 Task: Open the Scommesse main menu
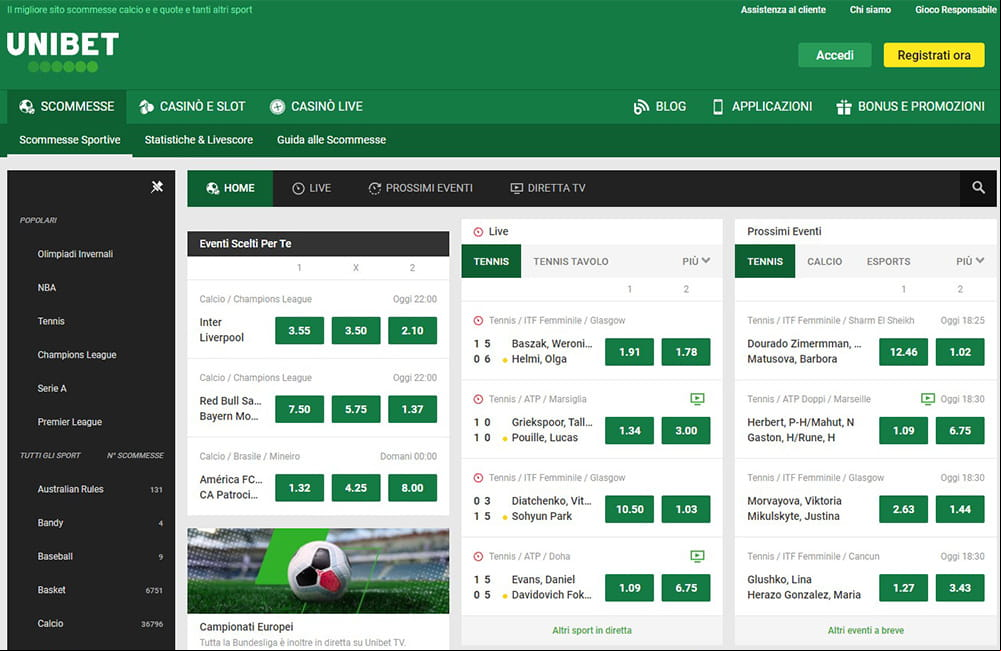coord(67,107)
